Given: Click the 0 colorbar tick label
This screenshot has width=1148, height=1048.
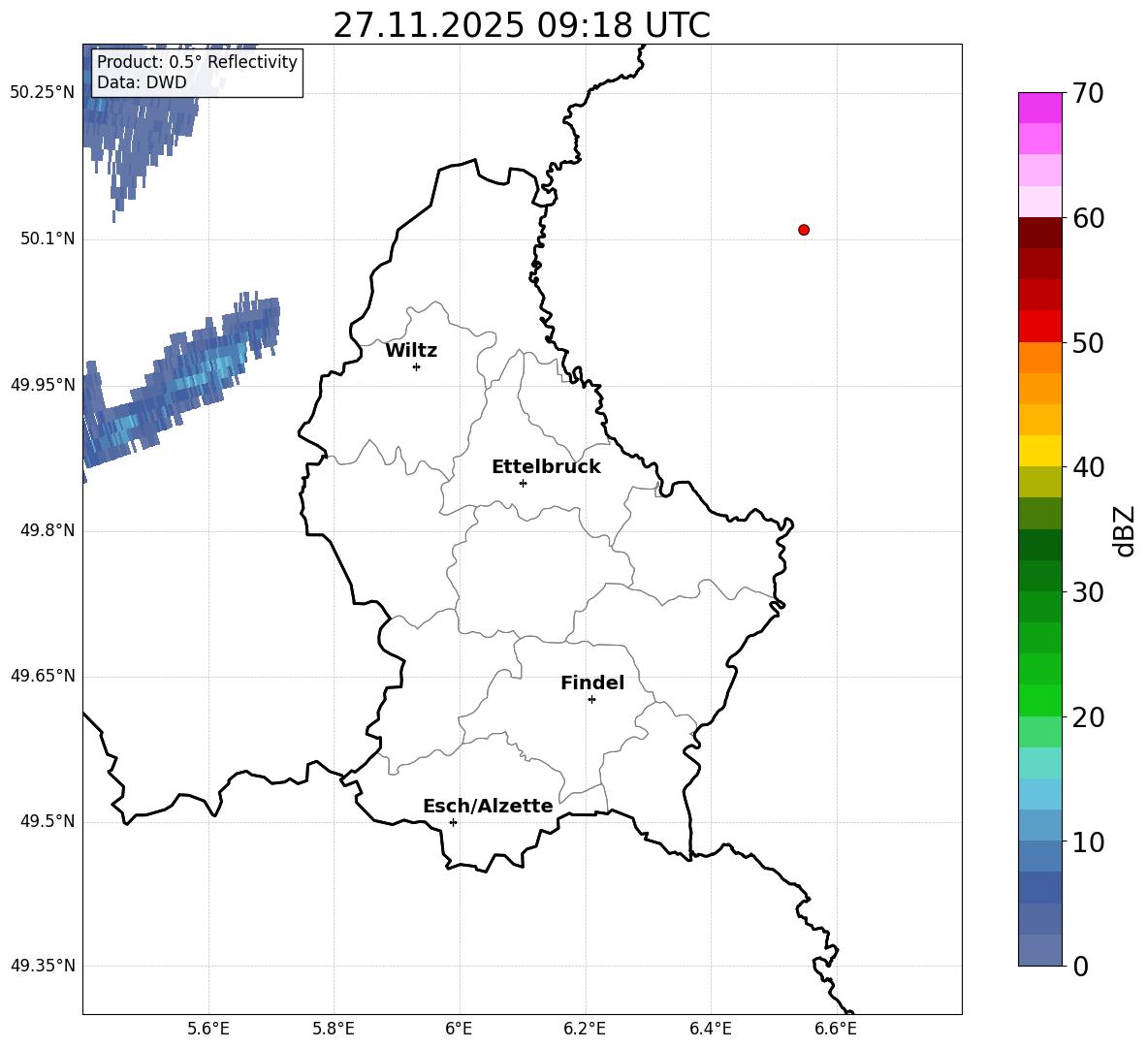Looking at the screenshot, I should pyautogui.click(x=1080, y=967).
